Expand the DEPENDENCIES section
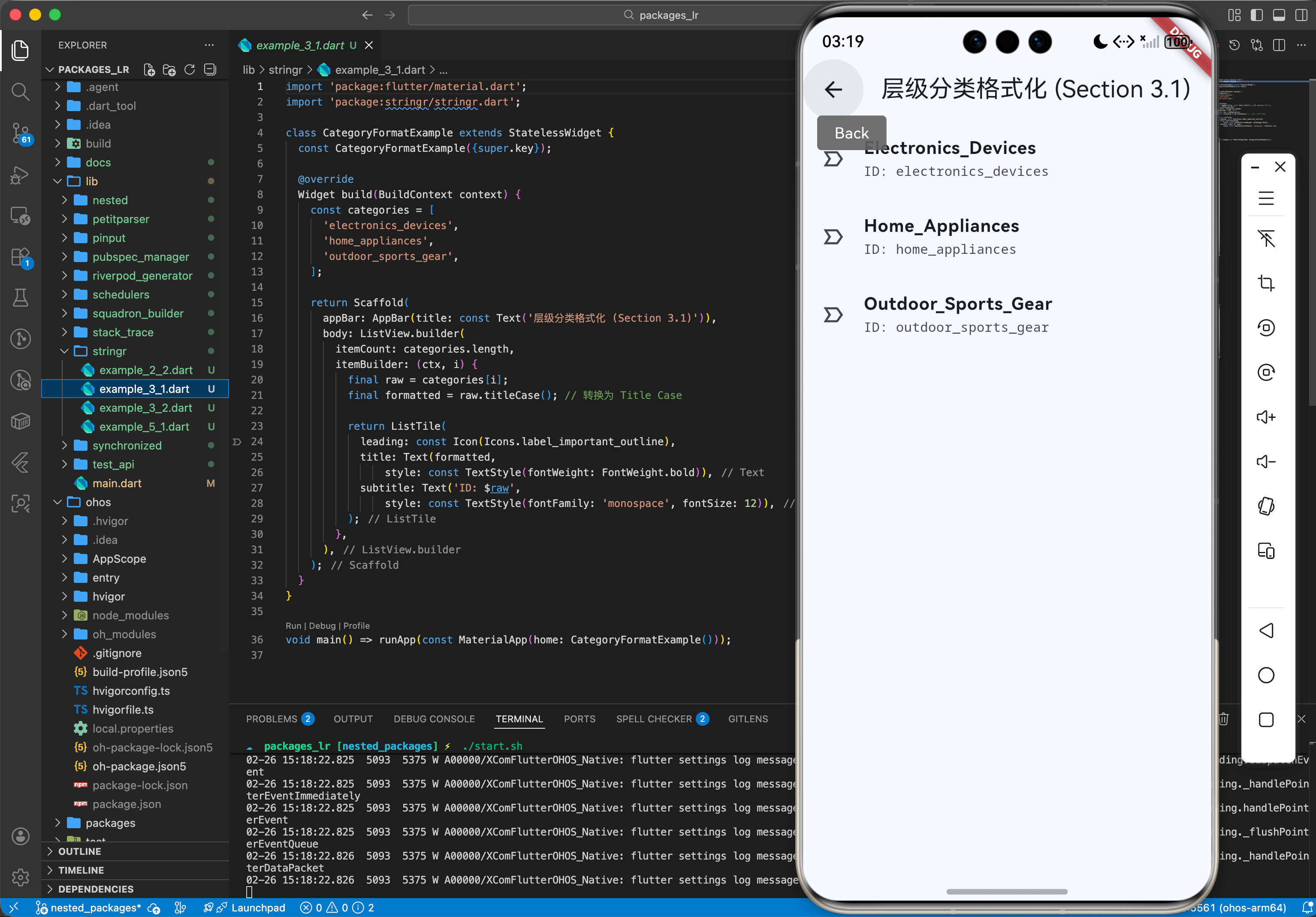1316x917 pixels. click(96, 889)
